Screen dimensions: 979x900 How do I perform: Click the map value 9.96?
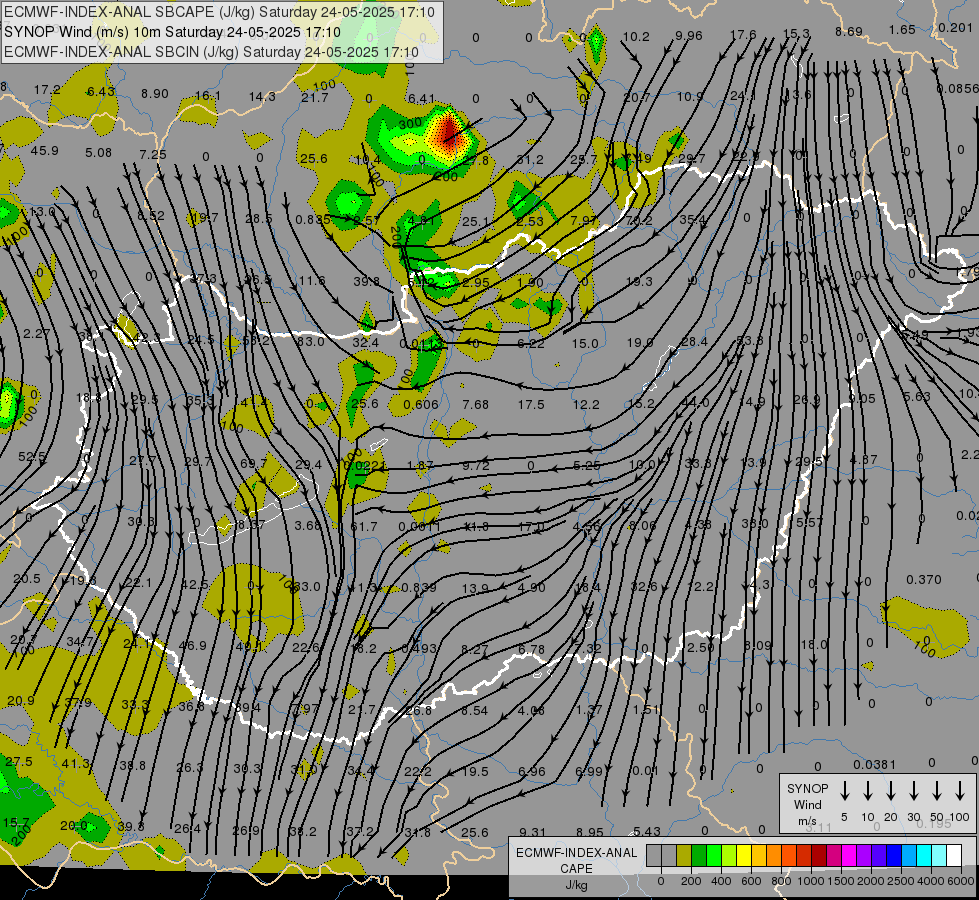pyautogui.click(x=689, y=36)
